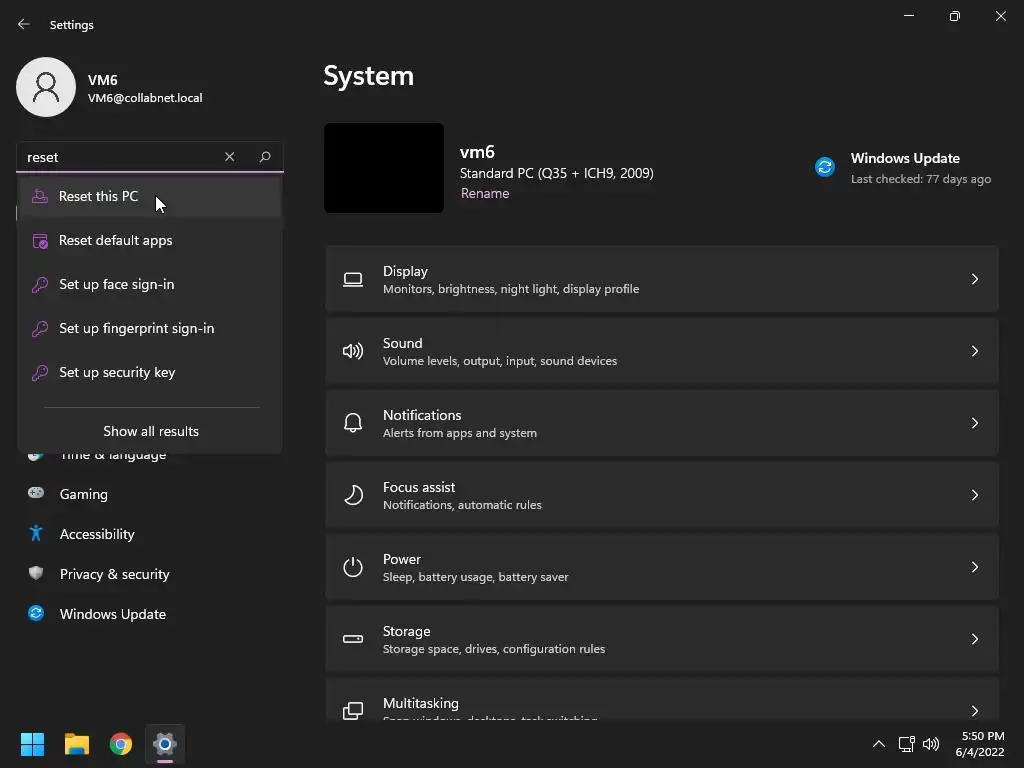Click Standard PC (Q35 + ICH9, 2009) text

(556, 173)
